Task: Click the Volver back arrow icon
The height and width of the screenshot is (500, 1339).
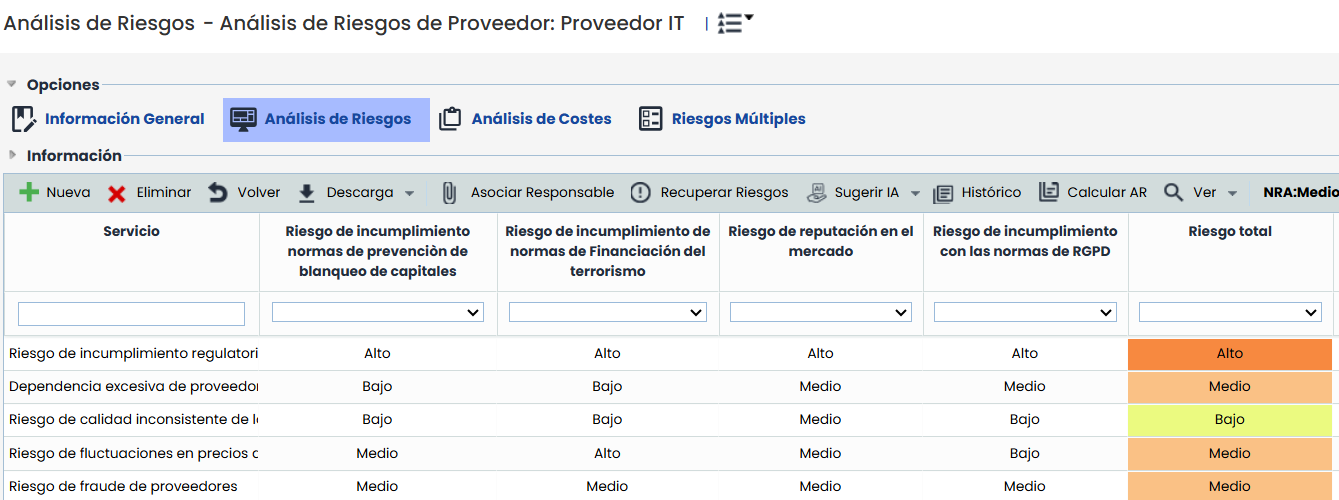Action: click(218, 193)
